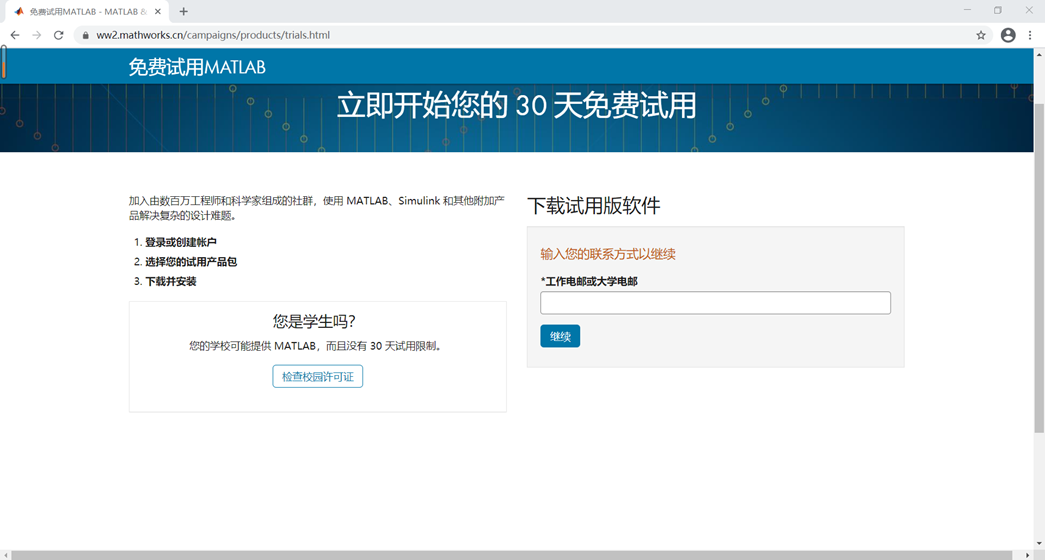Screen dimensions: 1045x560
Task: Reload the page with refresh icon
Action: 59,35
